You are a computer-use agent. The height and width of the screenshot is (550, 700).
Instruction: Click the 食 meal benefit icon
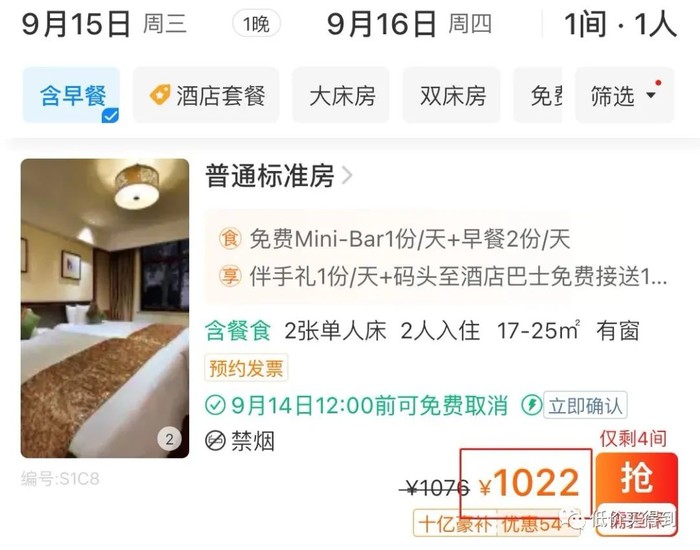(230, 238)
